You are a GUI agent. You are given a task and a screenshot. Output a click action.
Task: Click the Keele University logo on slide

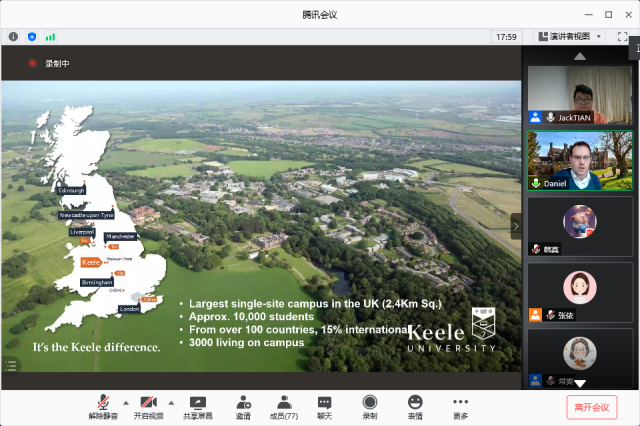pos(451,331)
